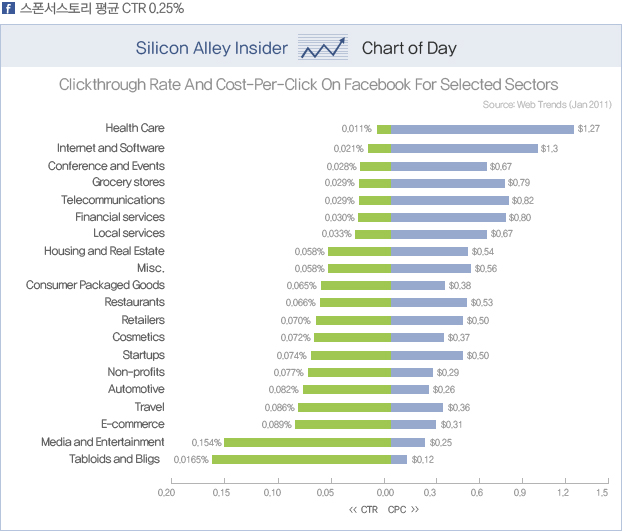
Task: Click the CPC >> axis legend
Action: pyautogui.click(x=404, y=510)
